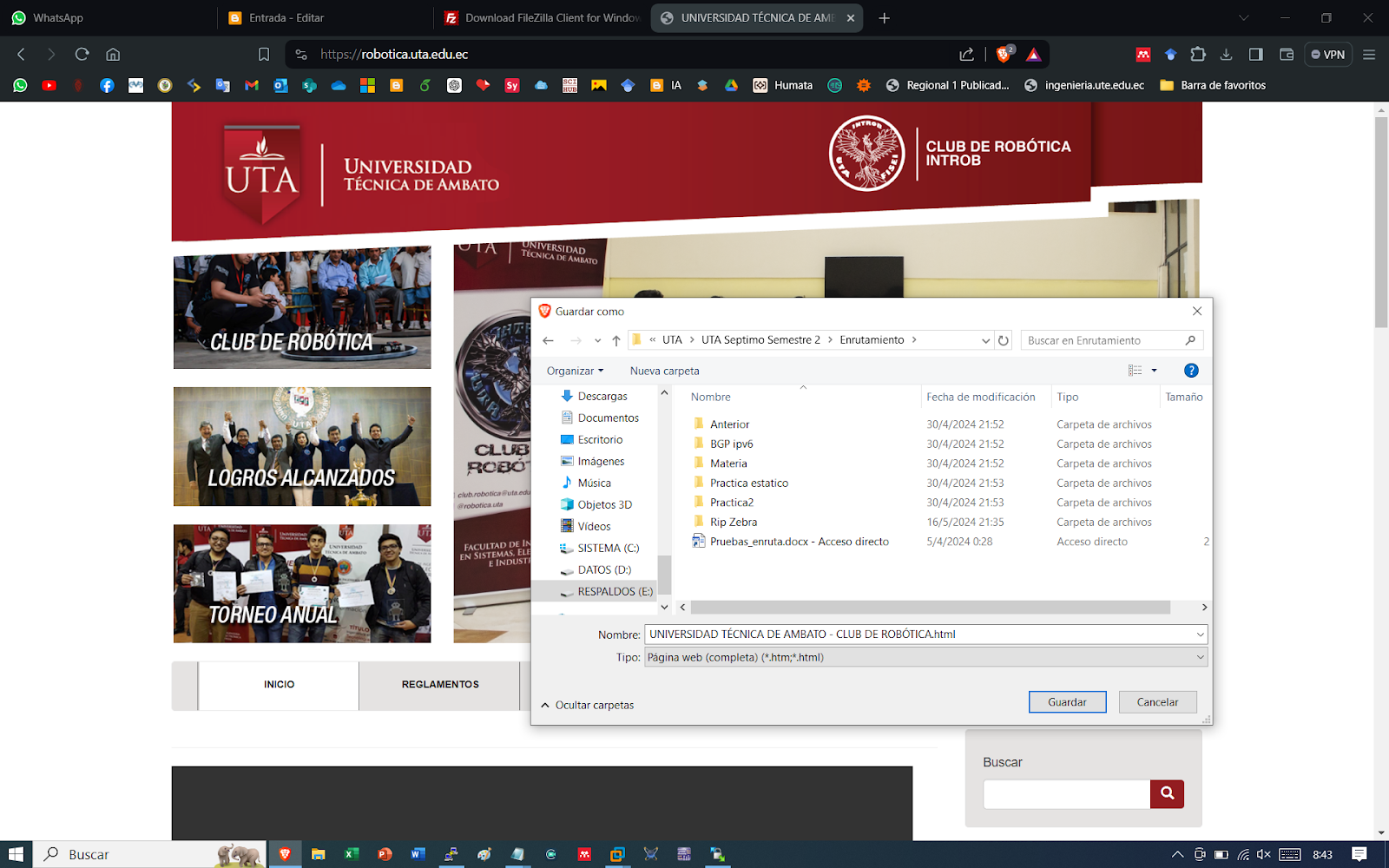
Task: Click Nueva carpeta in the dialog
Action: (x=664, y=371)
